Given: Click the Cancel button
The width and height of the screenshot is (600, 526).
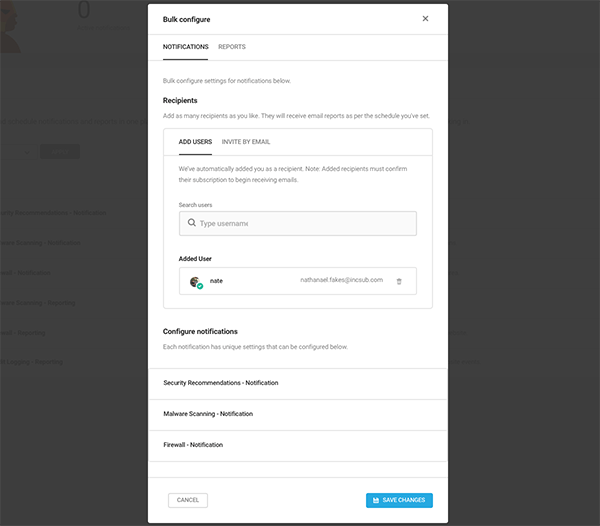Looking at the screenshot, I should [188, 500].
